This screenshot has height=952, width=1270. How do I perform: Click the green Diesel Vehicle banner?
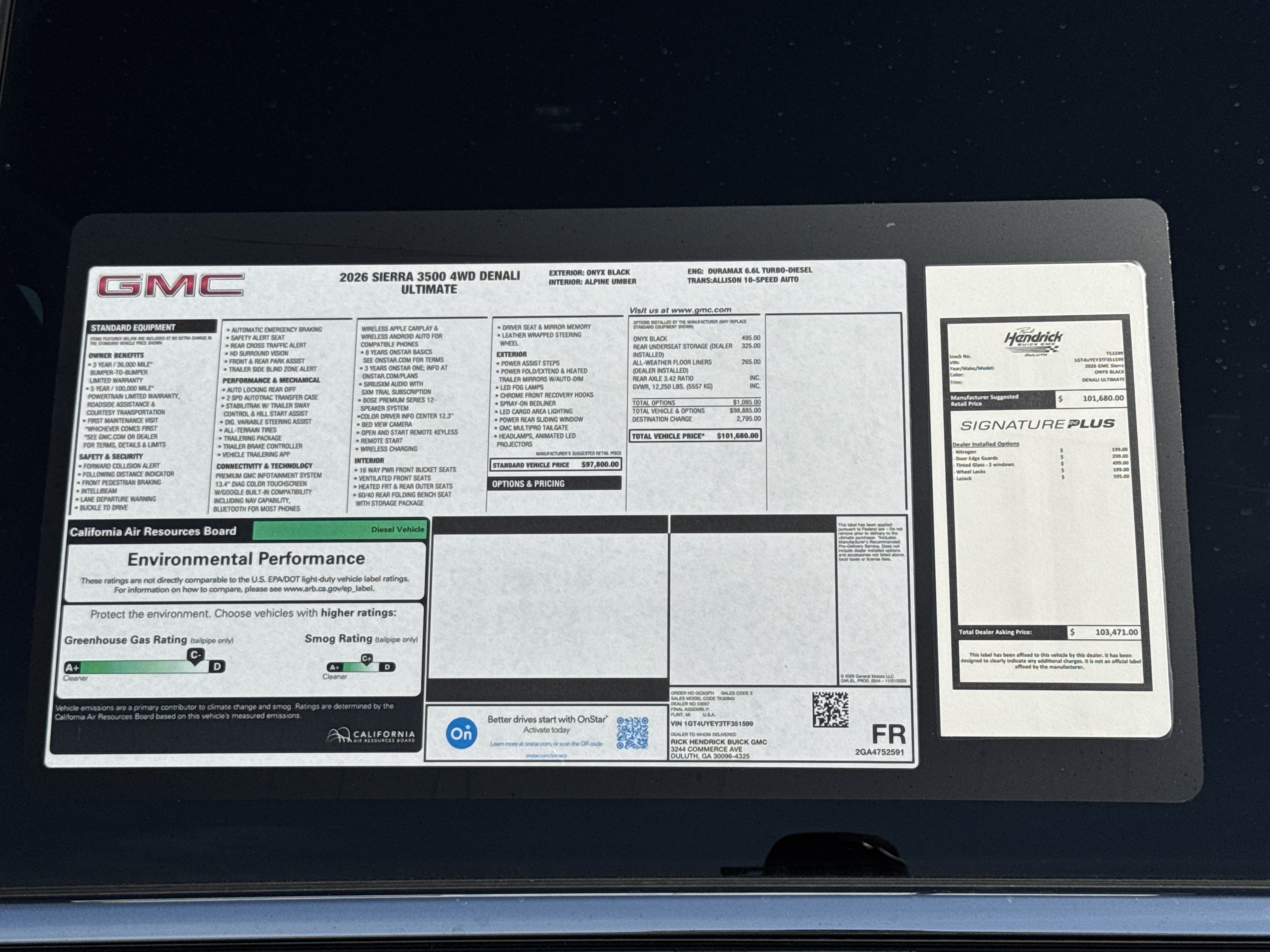(x=339, y=530)
